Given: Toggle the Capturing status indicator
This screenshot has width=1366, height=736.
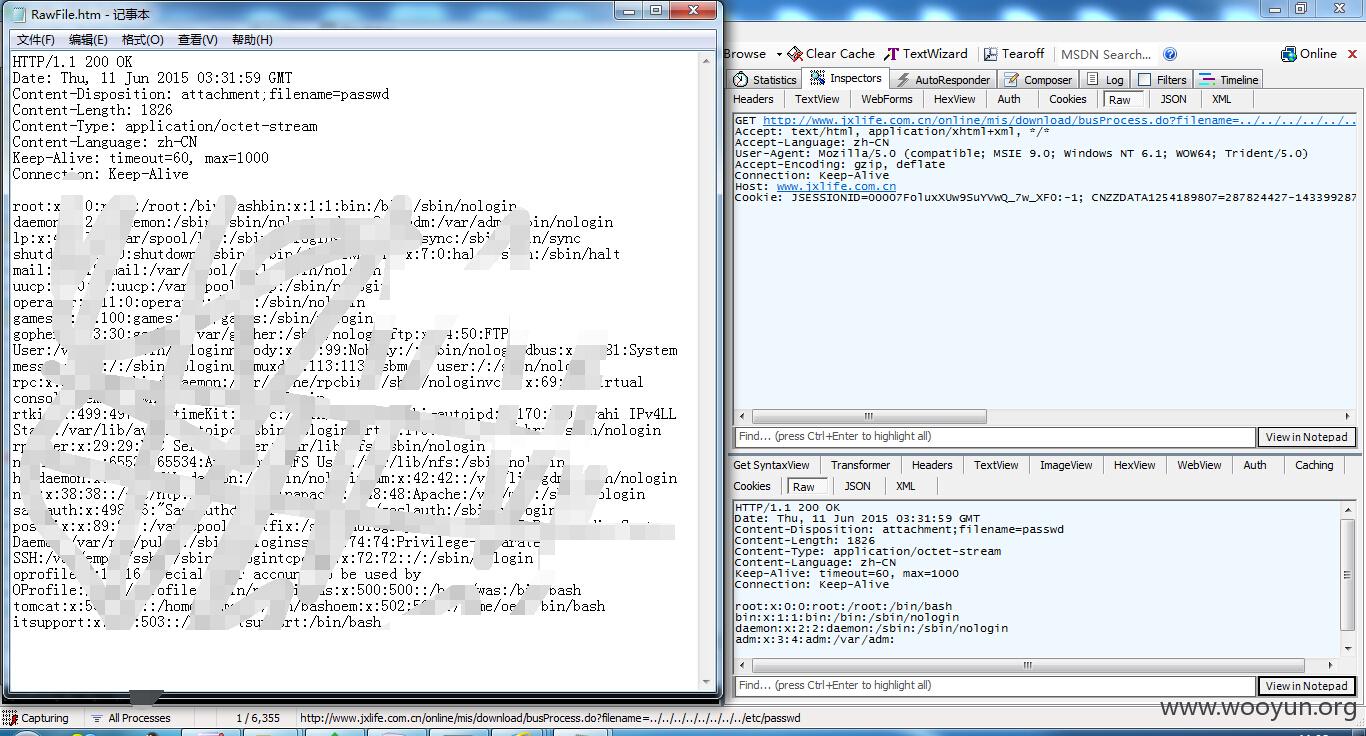Looking at the screenshot, I should point(36,718).
